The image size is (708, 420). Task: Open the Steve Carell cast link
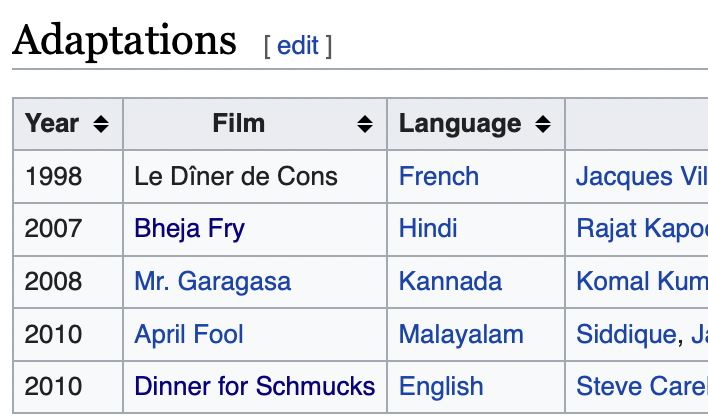coord(641,386)
